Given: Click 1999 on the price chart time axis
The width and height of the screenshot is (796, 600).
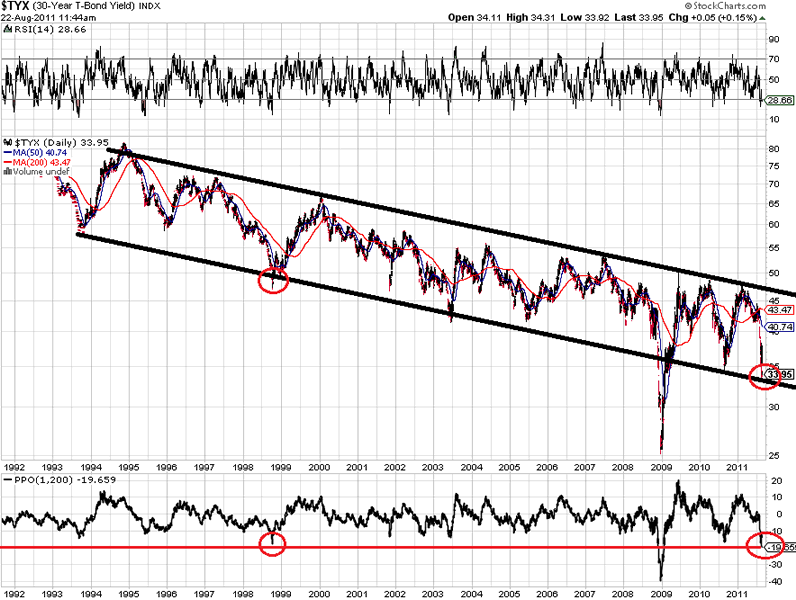Looking at the screenshot, I should point(281,467).
